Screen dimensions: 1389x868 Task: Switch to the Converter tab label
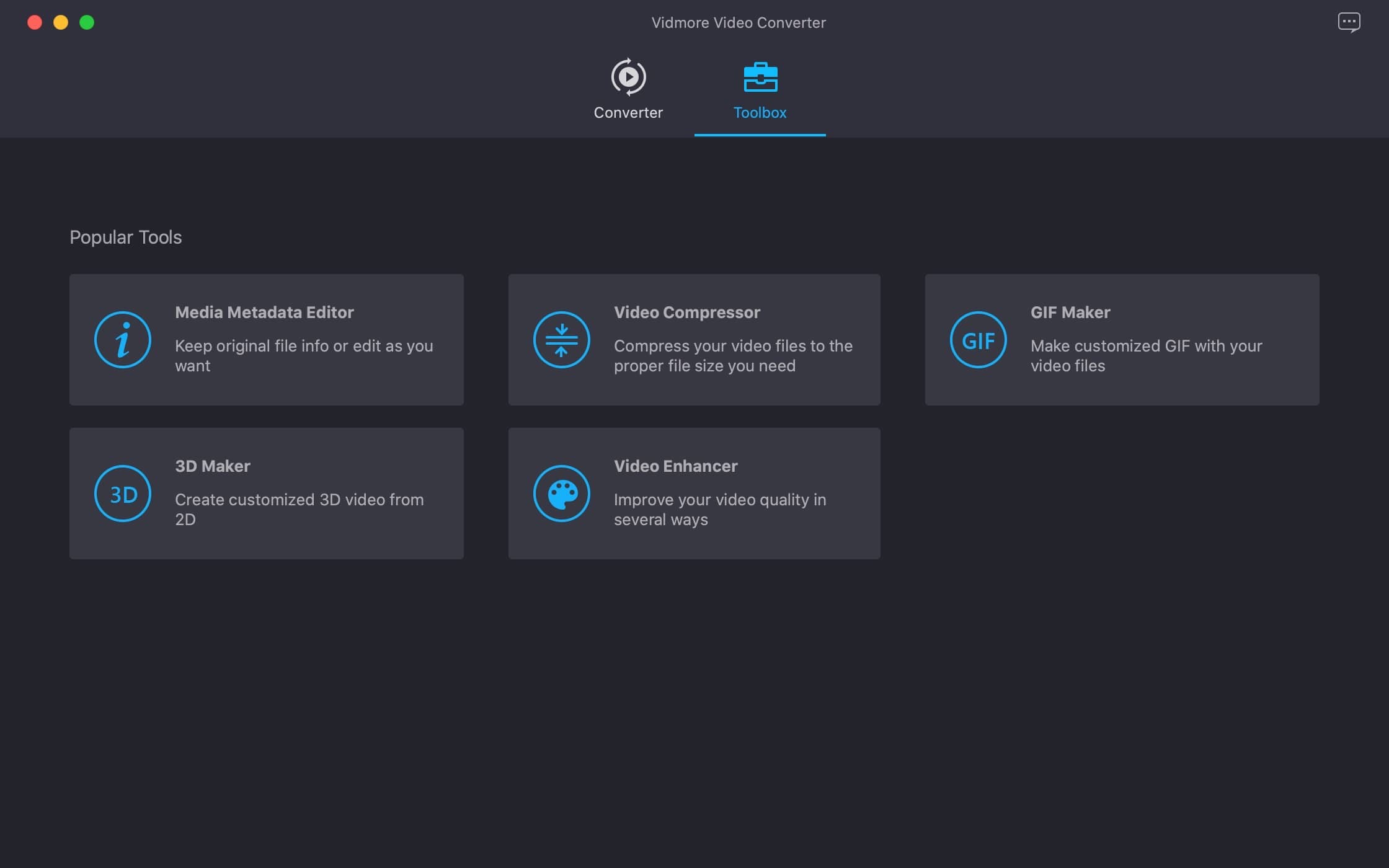click(x=628, y=113)
